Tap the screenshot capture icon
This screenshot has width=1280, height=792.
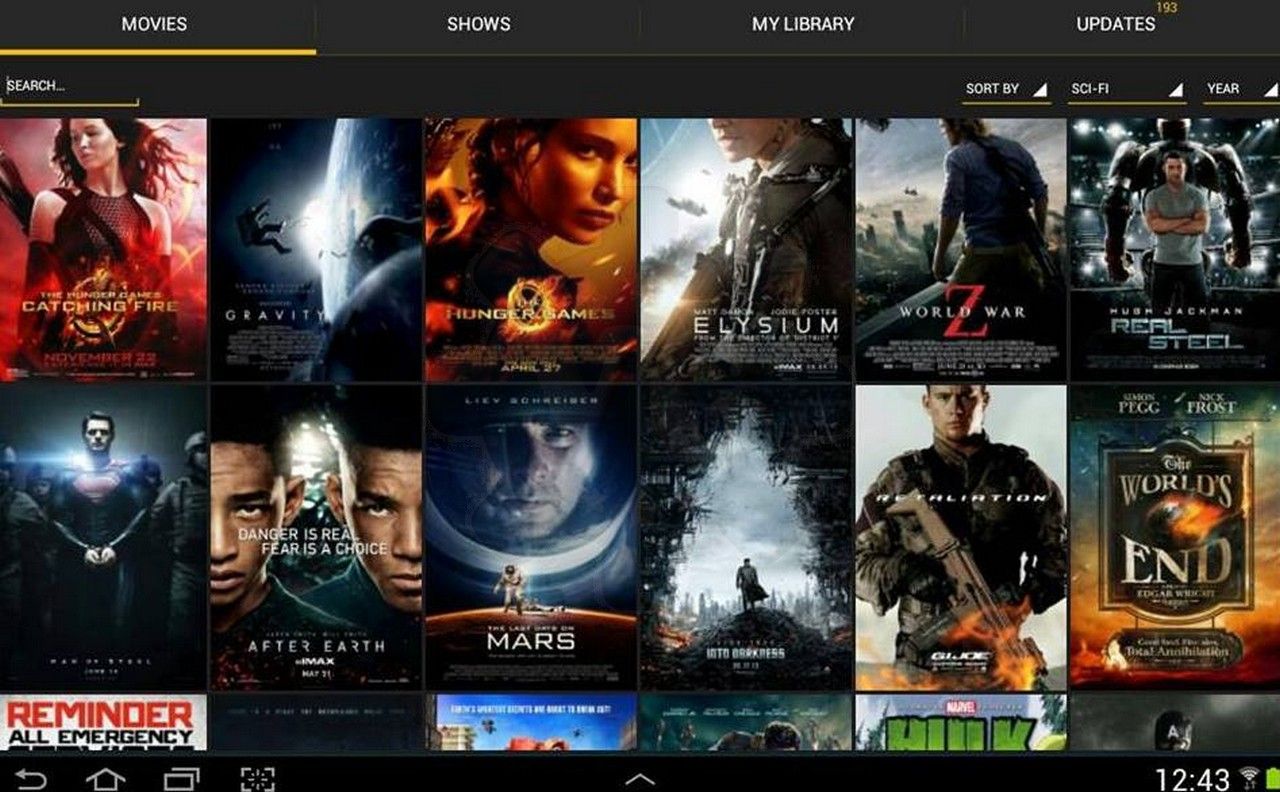(257, 779)
